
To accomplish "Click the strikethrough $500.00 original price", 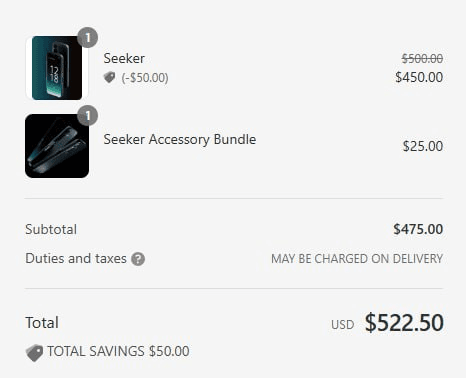I will pos(422,59).
